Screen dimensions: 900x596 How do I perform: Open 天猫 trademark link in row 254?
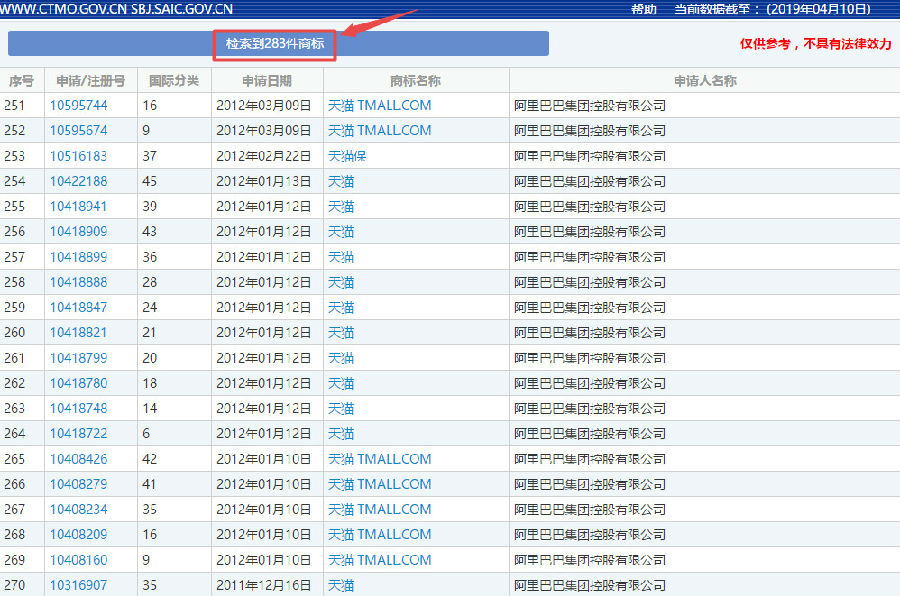pyautogui.click(x=341, y=181)
